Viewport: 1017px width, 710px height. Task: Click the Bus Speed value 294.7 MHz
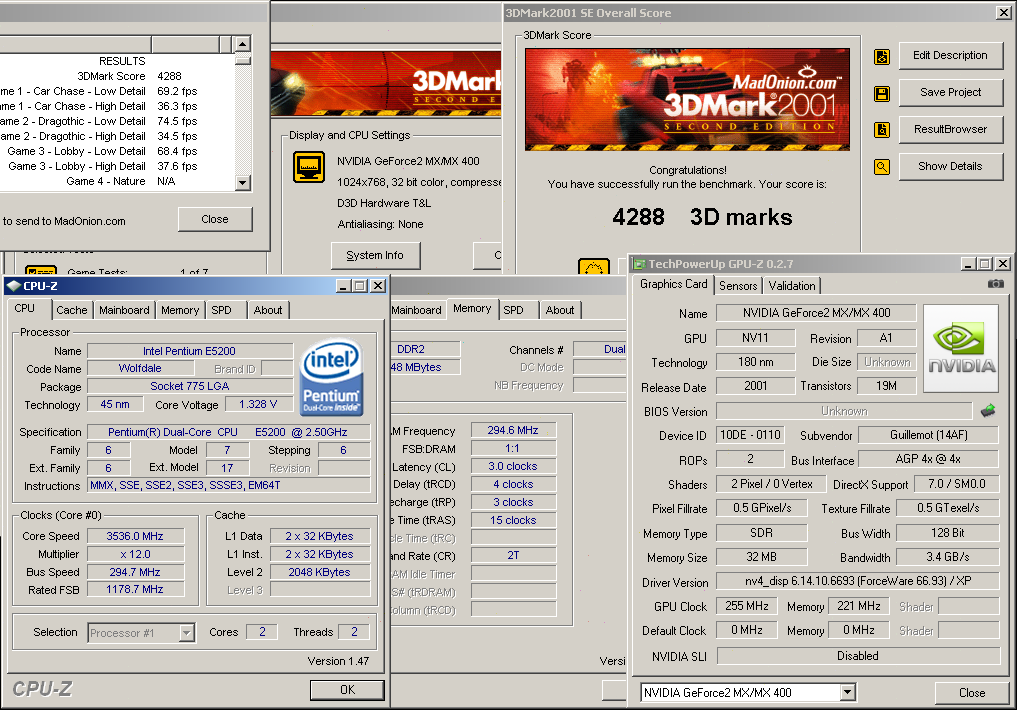(135, 572)
